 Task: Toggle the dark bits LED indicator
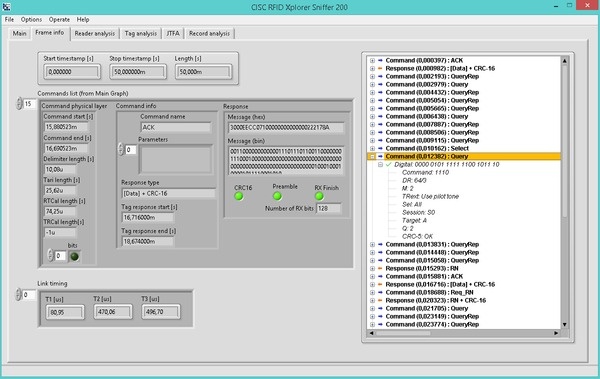pos(74,256)
